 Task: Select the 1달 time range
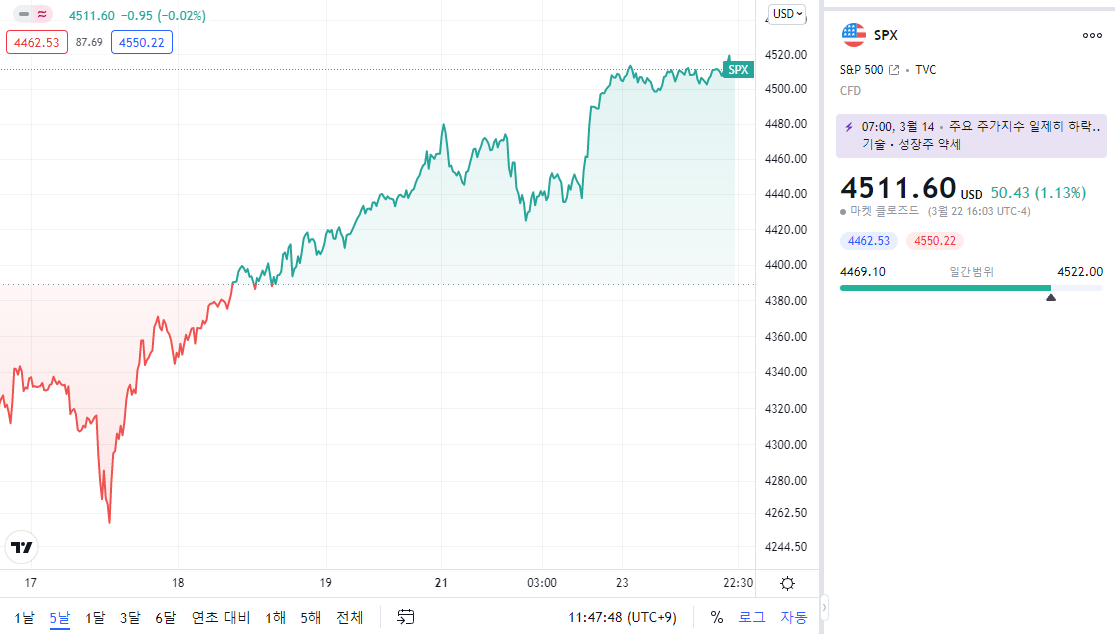95,618
